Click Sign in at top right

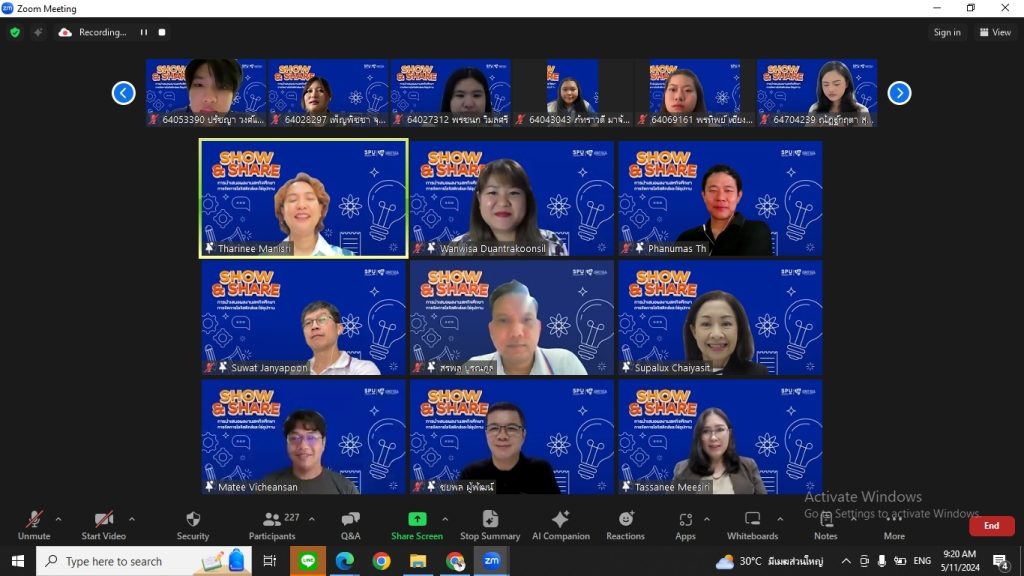click(x=947, y=32)
